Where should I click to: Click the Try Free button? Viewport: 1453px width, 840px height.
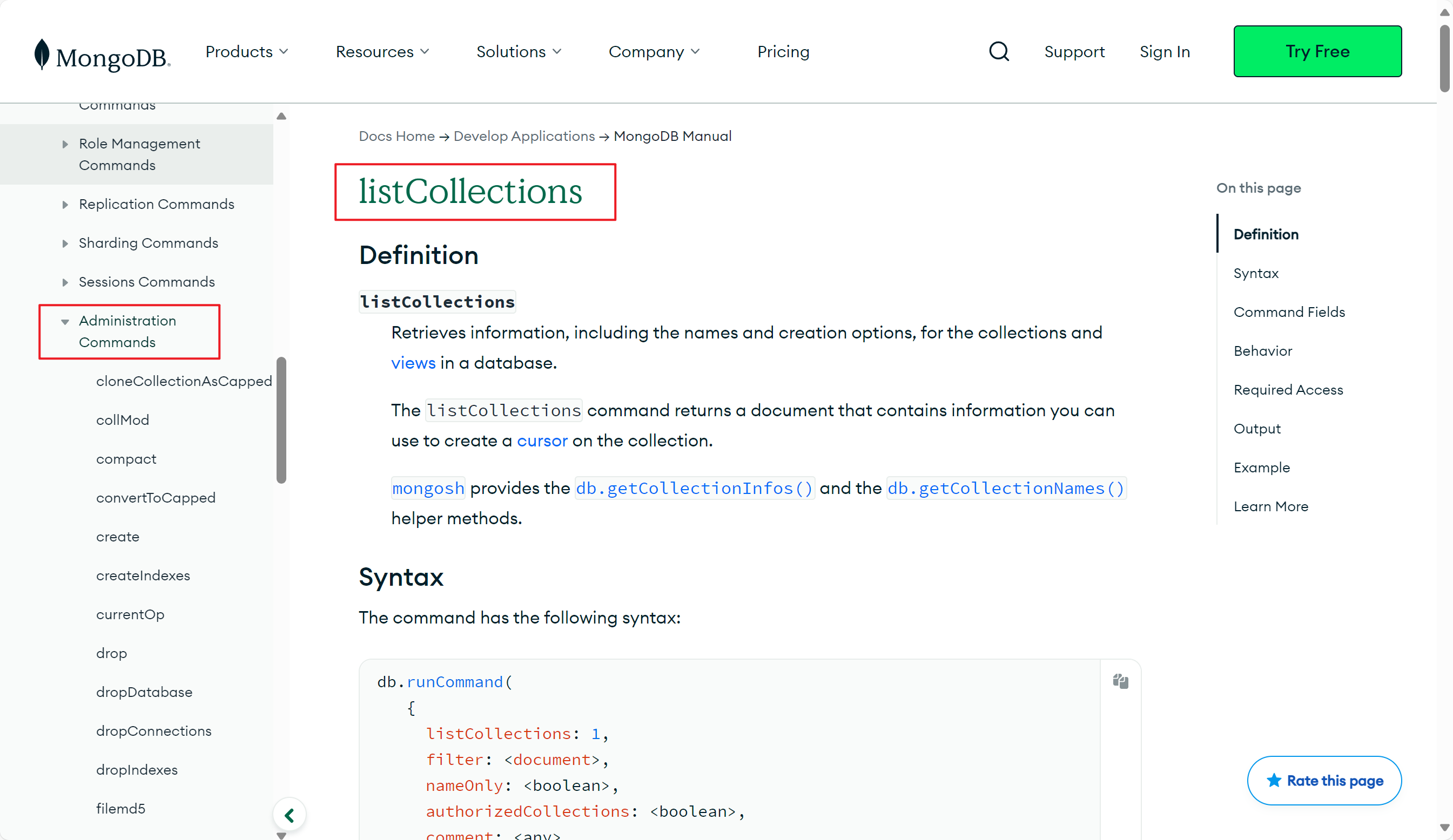pos(1317,51)
